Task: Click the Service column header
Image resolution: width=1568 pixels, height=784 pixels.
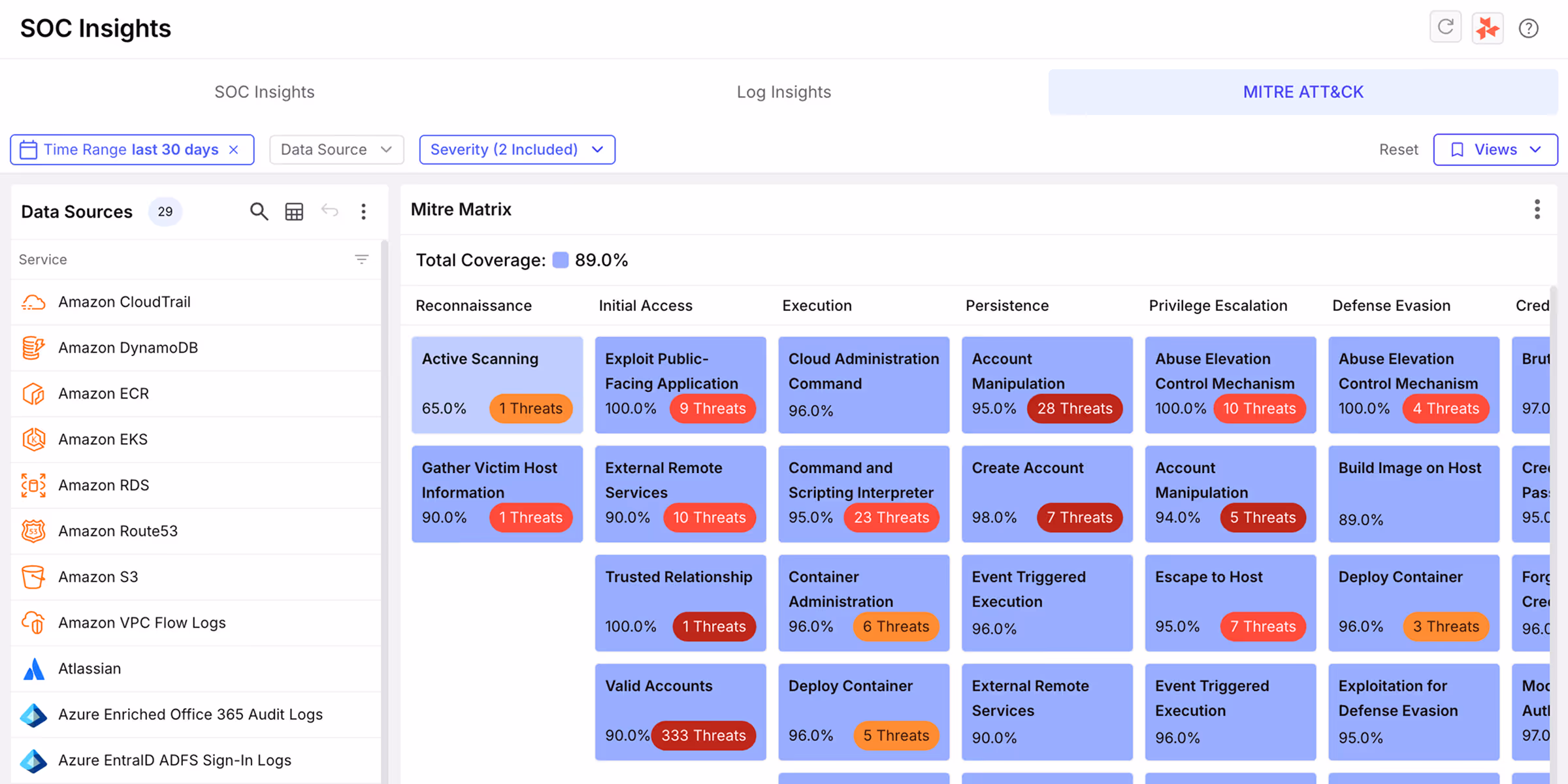Action: click(42, 259)
